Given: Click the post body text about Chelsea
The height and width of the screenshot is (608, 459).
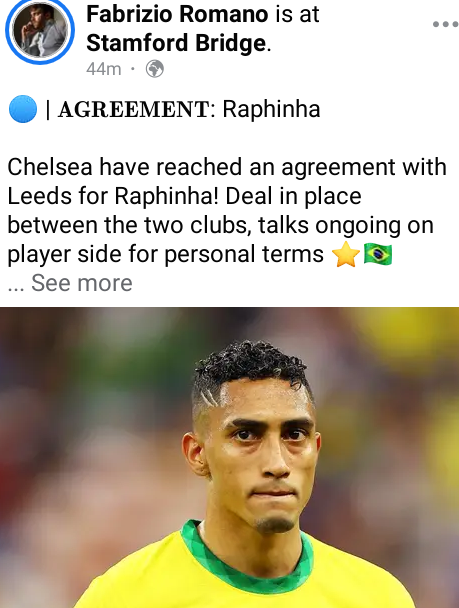Looking at the screenshot, I should (x=227, y=211).
